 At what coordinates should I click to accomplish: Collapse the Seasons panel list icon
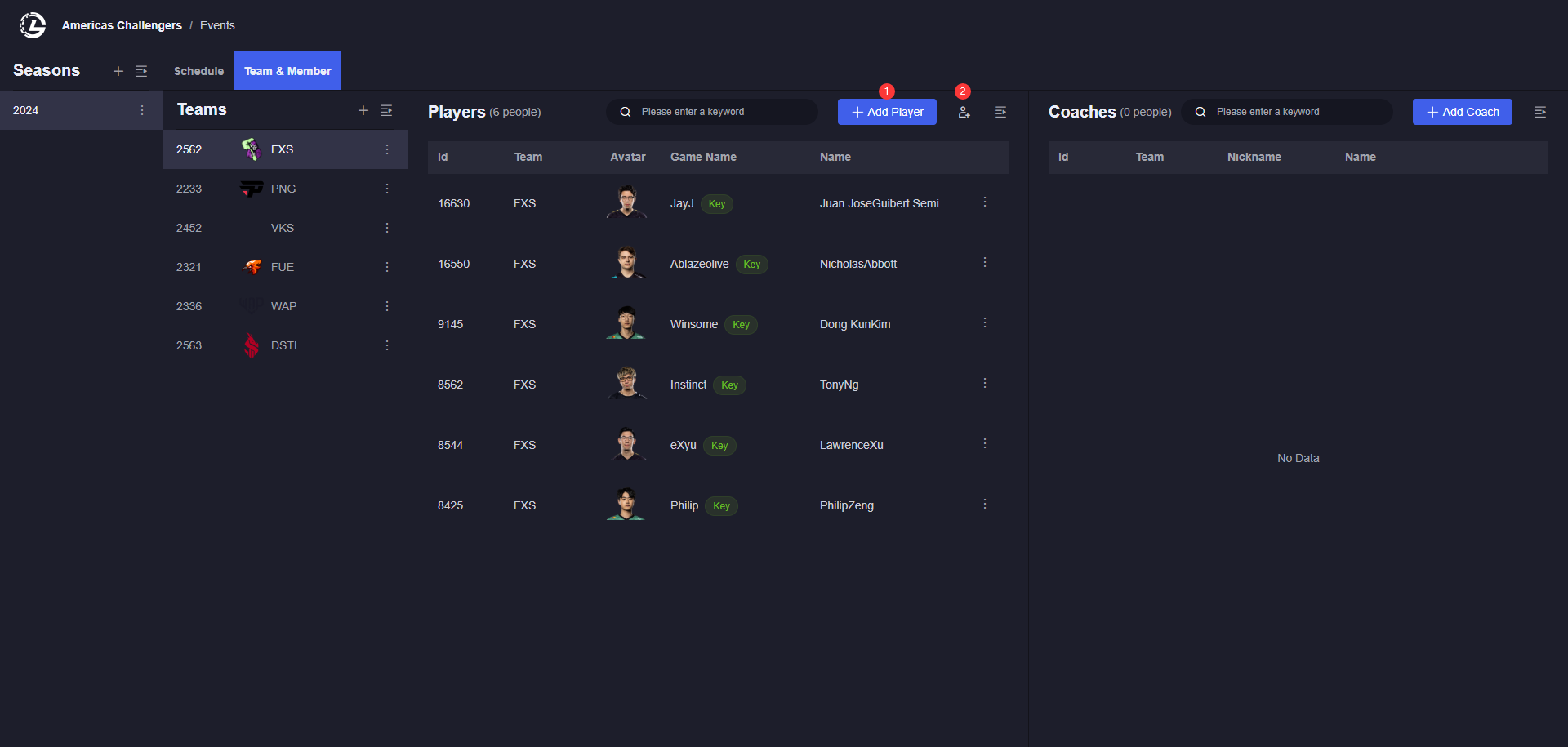[x=141, y=71]
